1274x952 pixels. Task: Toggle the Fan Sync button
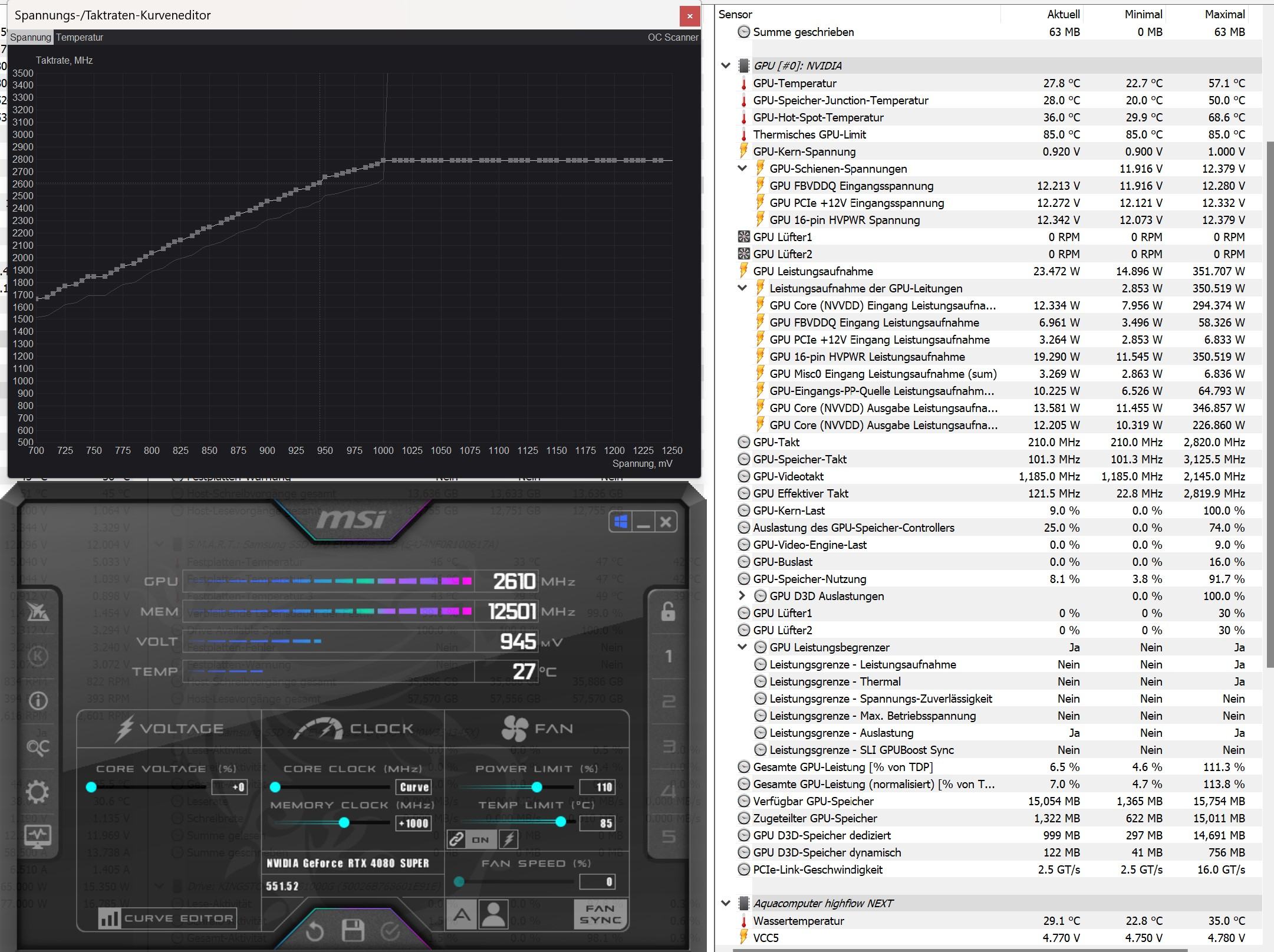coord(600,914)
